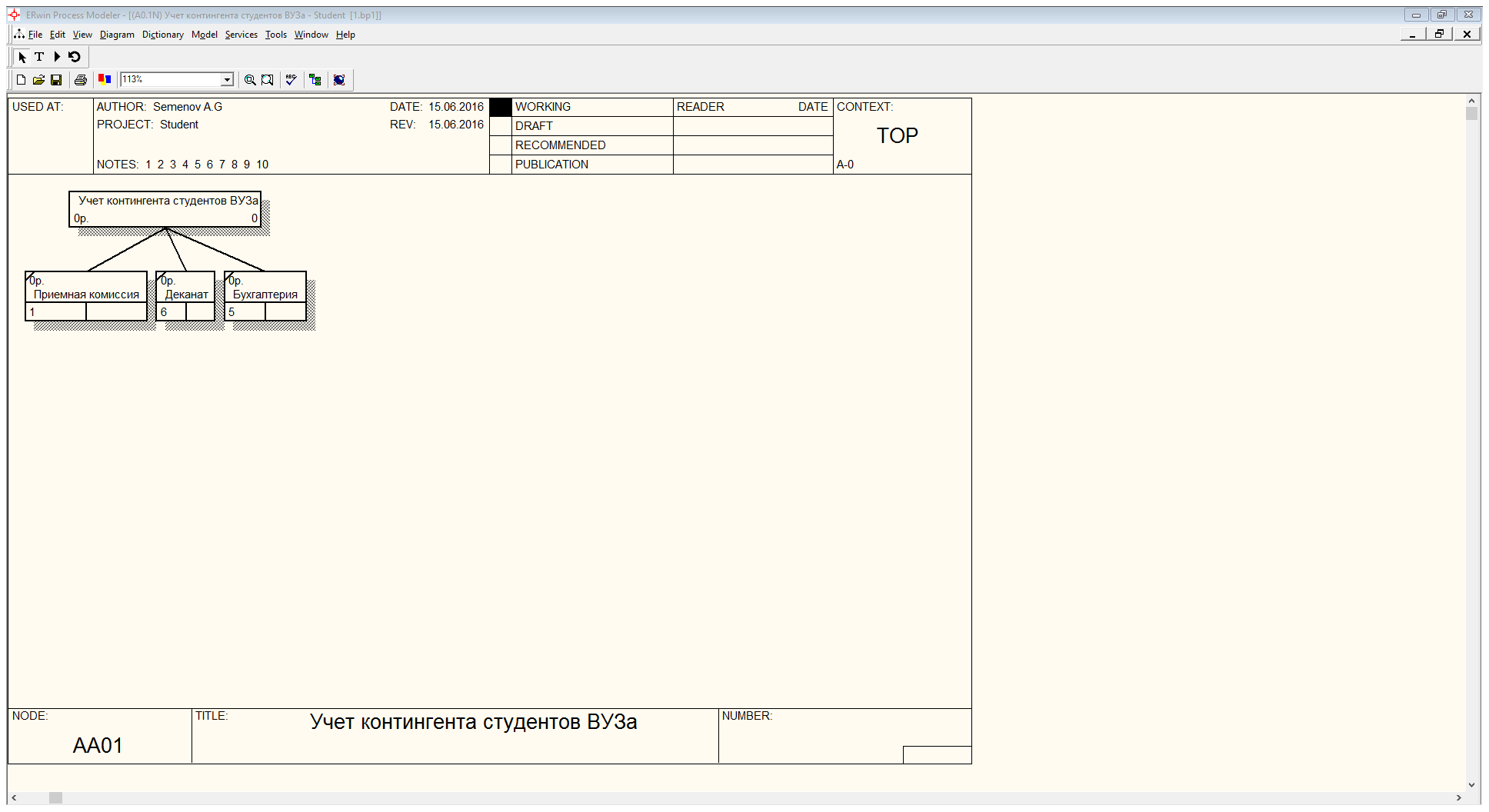Select the Text tool

39,57
